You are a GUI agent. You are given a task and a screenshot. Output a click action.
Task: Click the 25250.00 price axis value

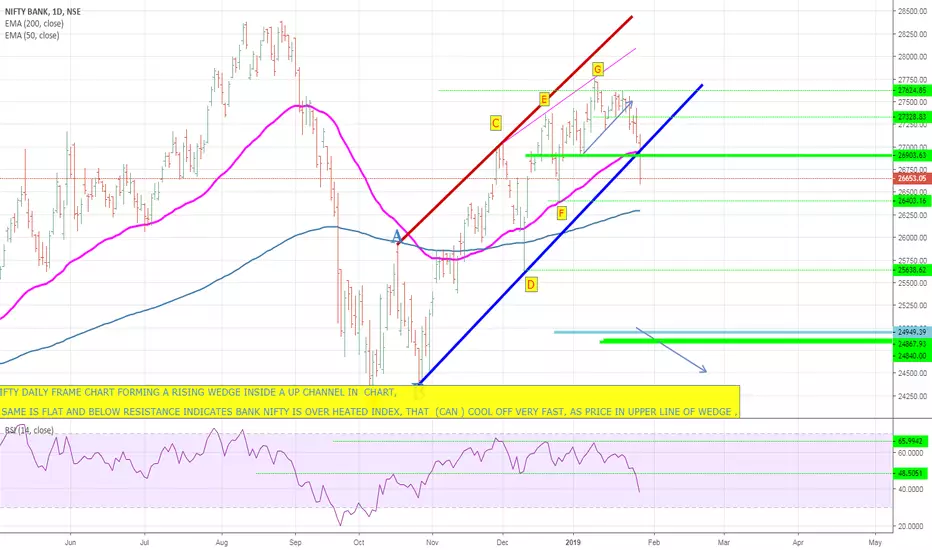click(912, 305)
